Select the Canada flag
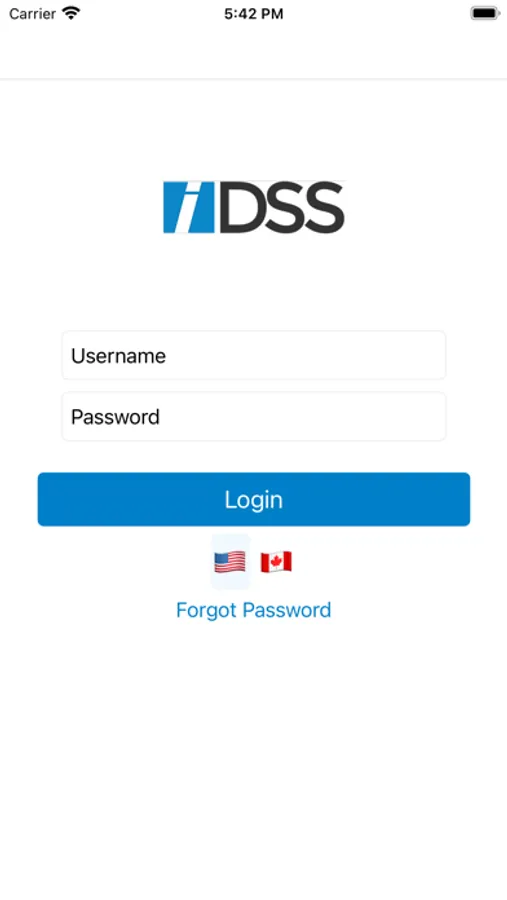The height and width of the screenshot is (900, 507). (x=276, y=561)
